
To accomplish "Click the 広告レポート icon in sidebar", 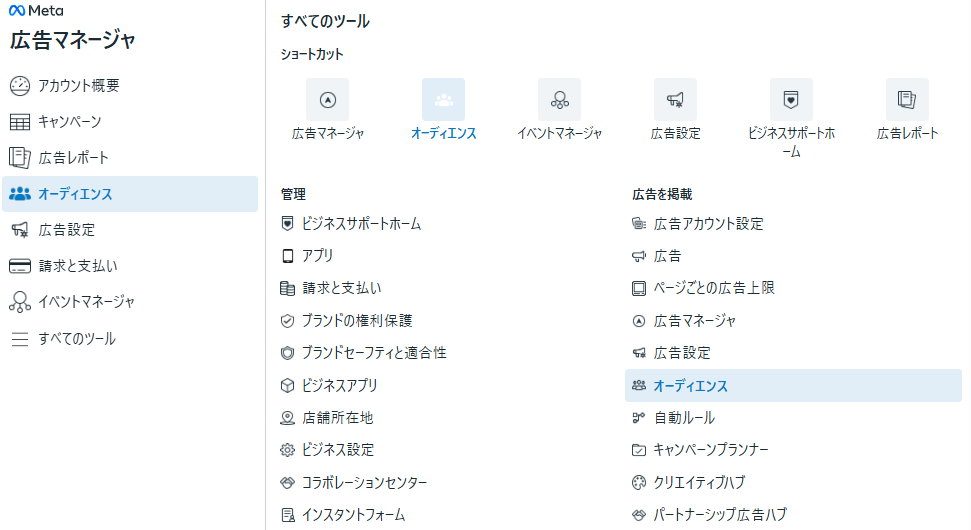I will coord(20,158).
